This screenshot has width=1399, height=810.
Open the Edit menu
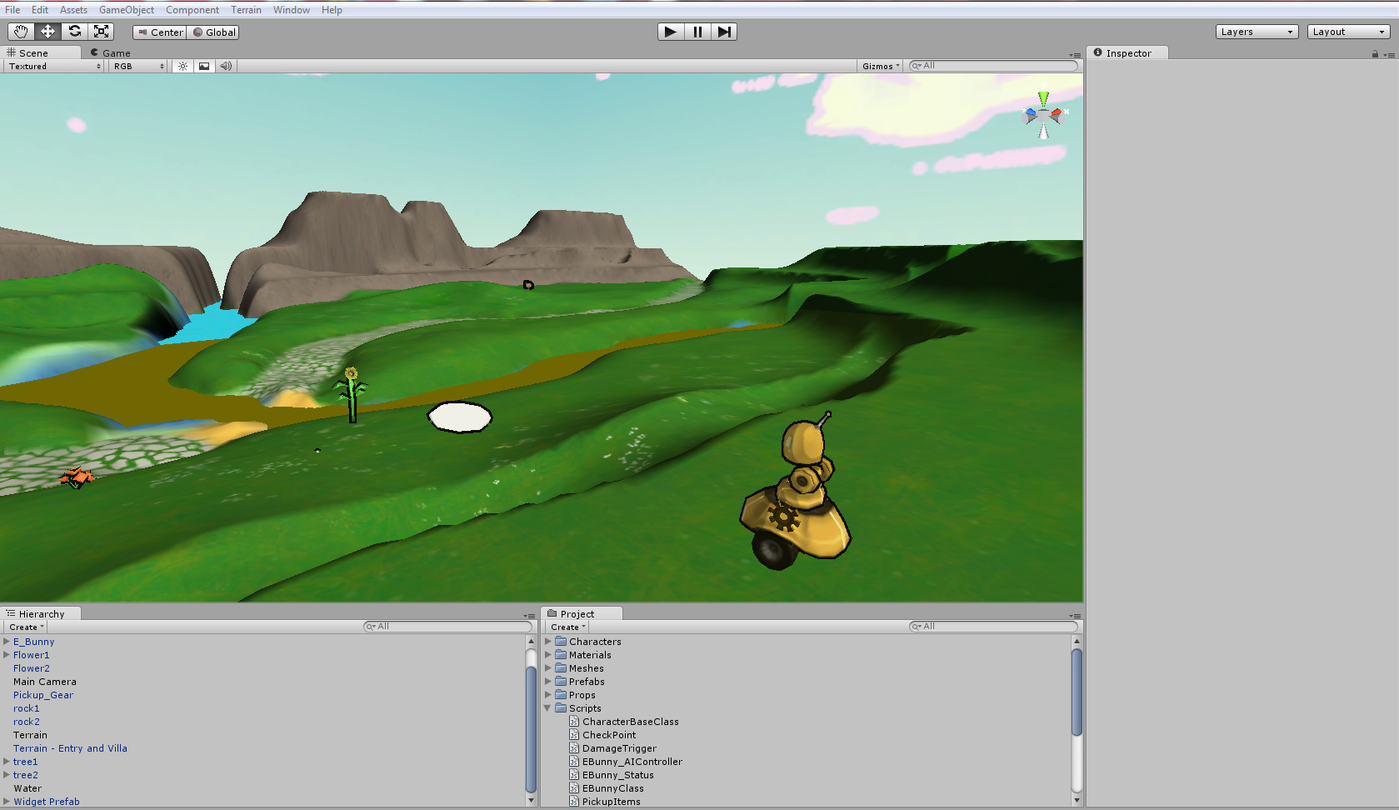[40, 10]
